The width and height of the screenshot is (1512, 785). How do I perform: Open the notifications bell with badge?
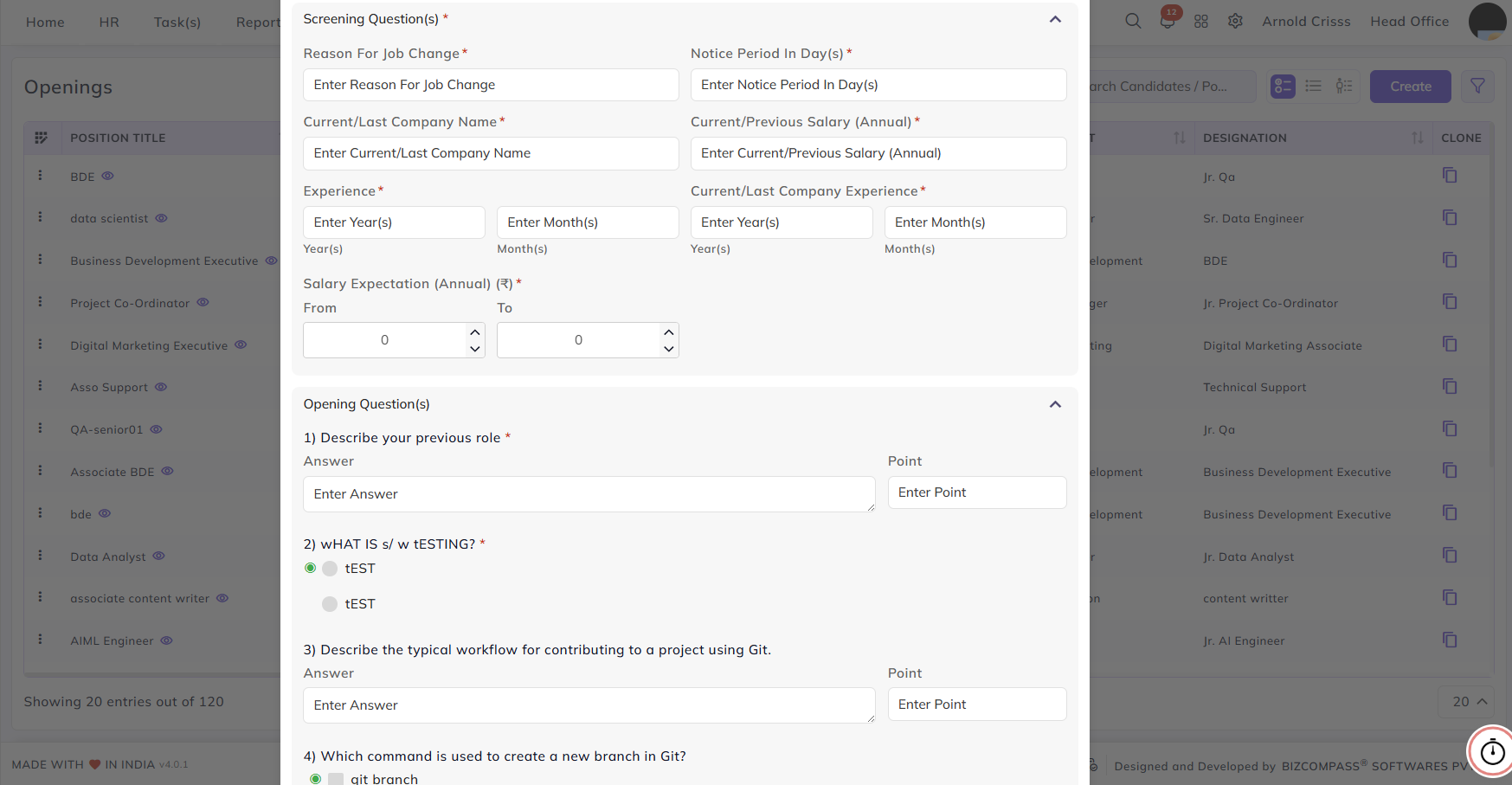pyautogui.click(x=1168, y=20)
